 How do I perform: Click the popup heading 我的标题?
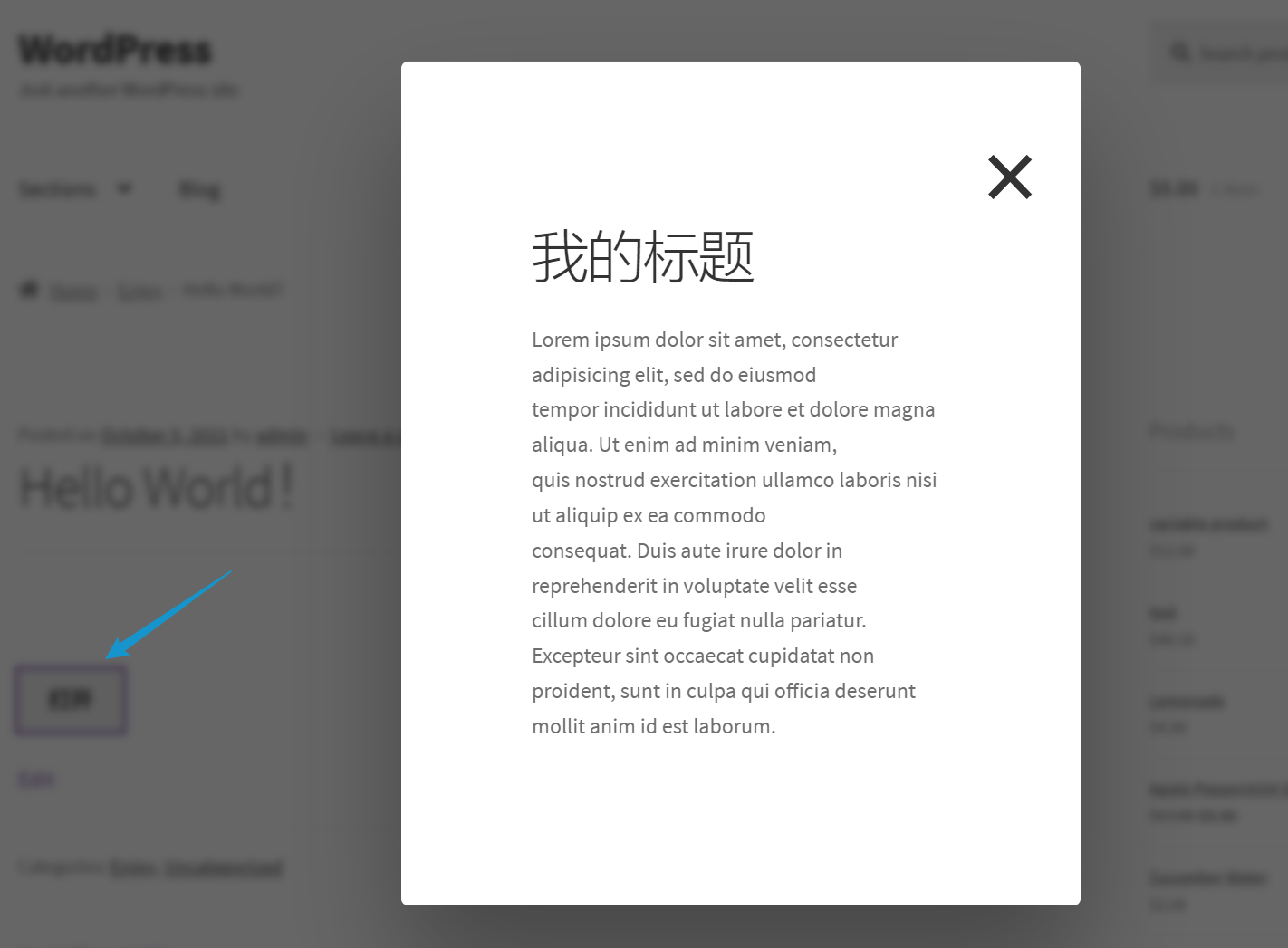tap(643, 257)
